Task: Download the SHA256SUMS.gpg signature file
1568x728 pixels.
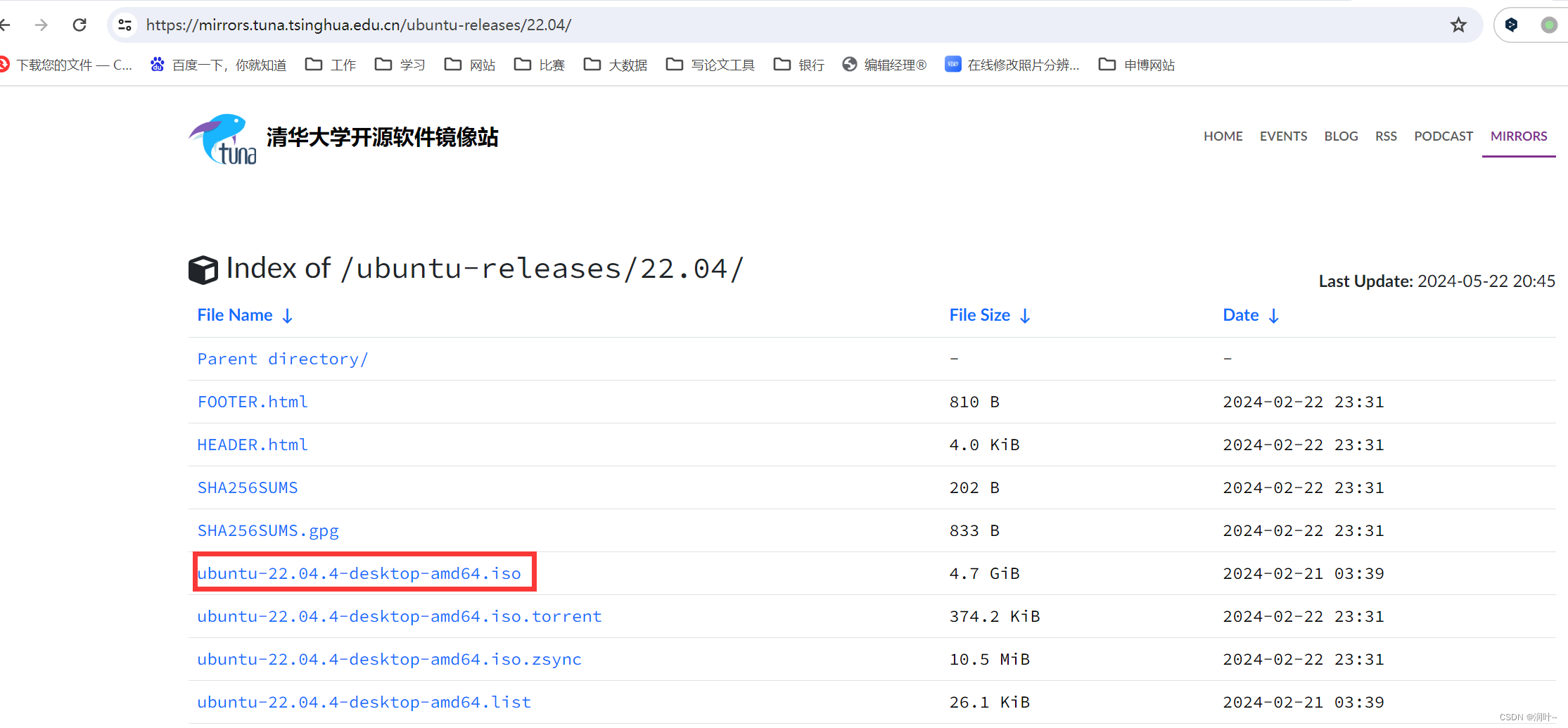Action: (268, 531)
